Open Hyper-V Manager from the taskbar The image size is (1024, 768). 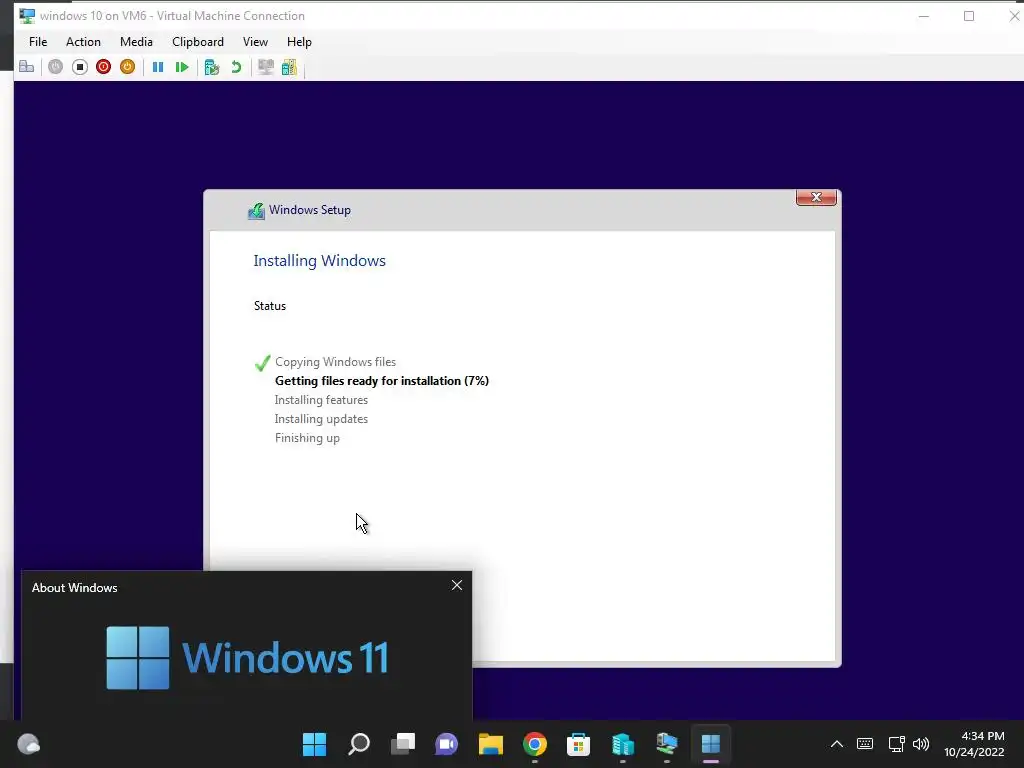pyautogui.click(x=623, y=744)
